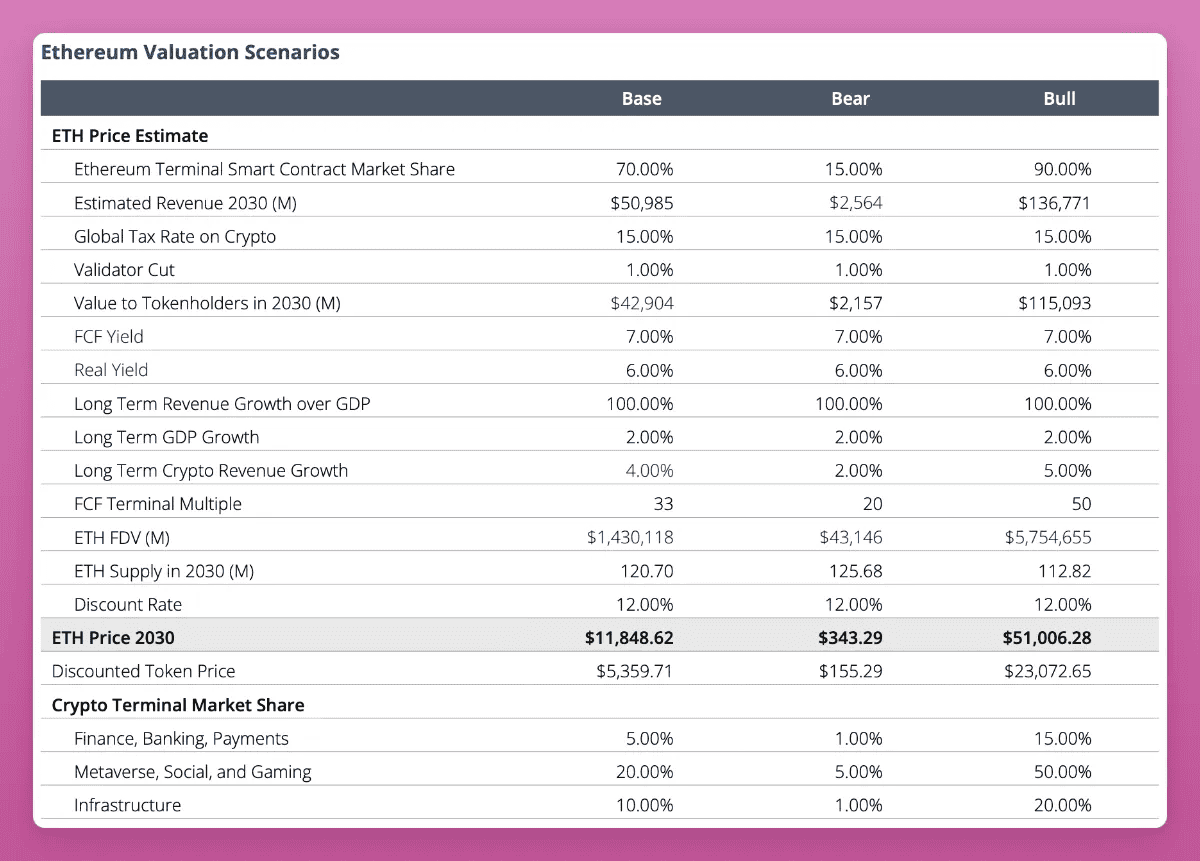This screenshot has height=861, width=1200.
Task: Select the Ethereum Valuation Scenarios title
Action: coord(190,53)
